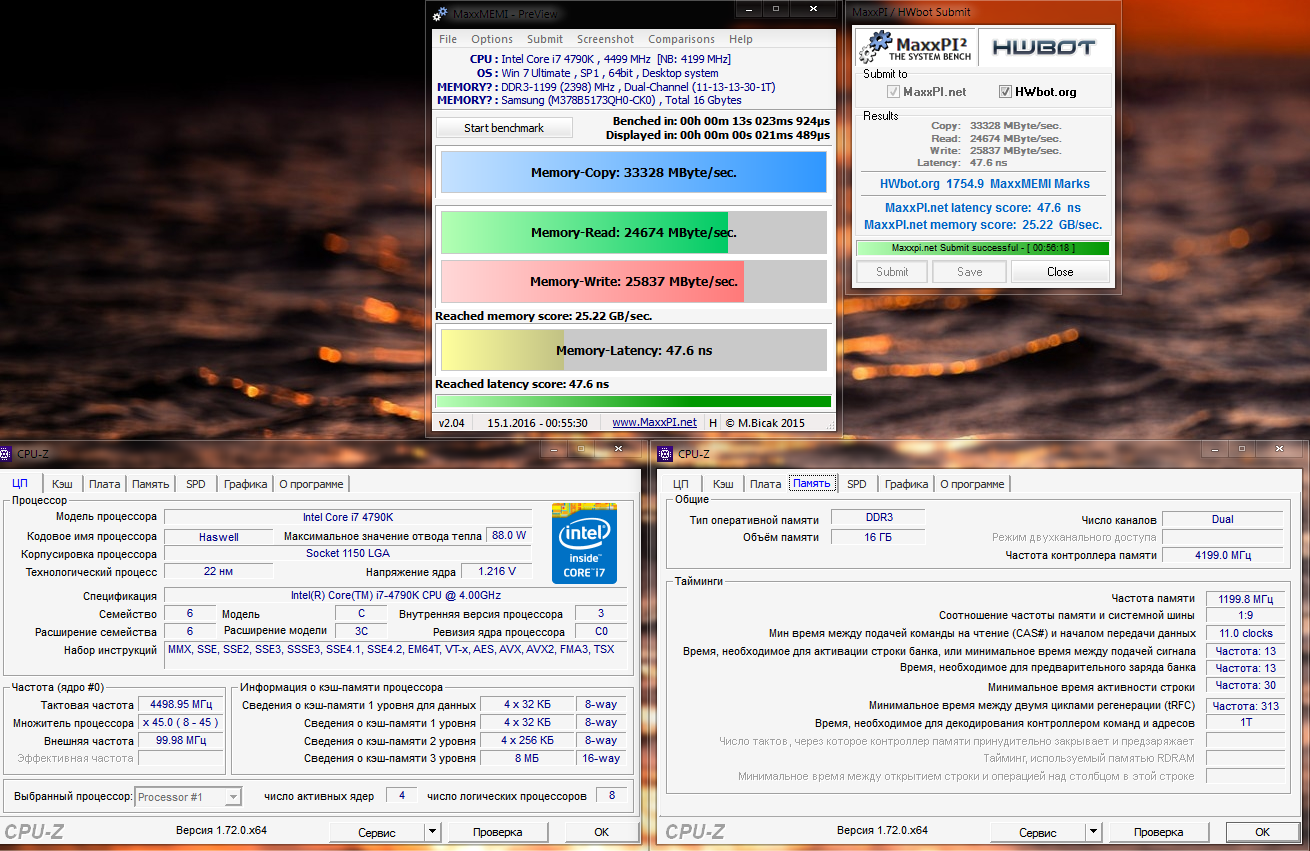
Task: Open Графика tab in CPU-Z processor window
Action: 246,484
